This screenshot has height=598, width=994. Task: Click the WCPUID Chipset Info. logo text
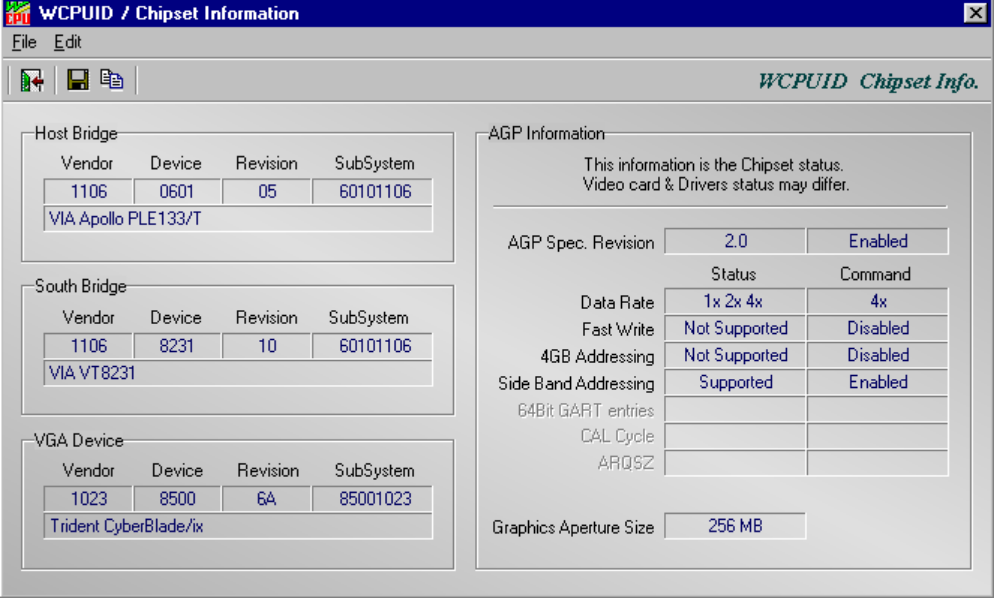pos(868,81)
